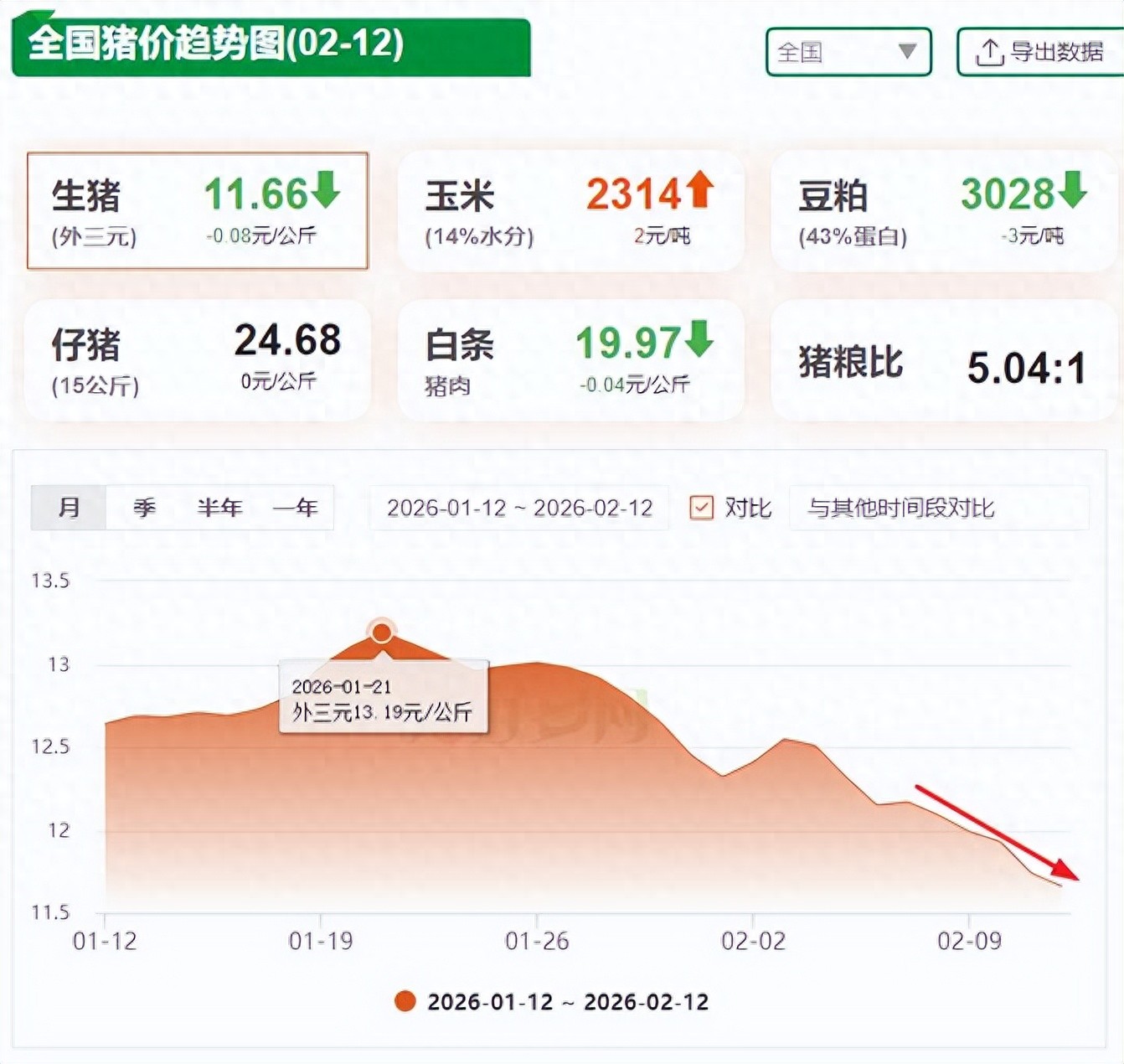Switch to the 季 tab
The width and height of the screenshot is (1124, 1064).
coord(144,508)
